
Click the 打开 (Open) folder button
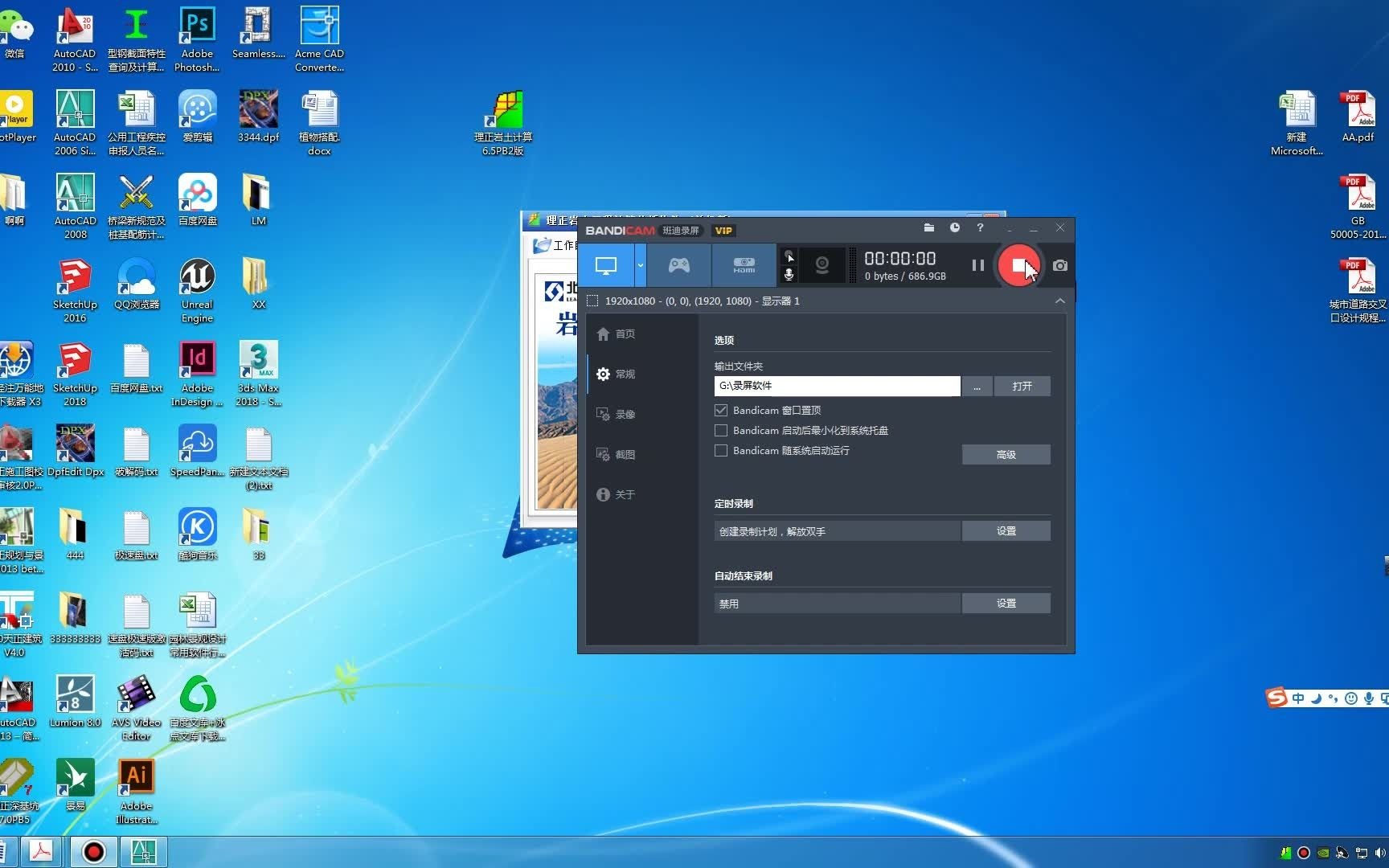point(1022,387)
